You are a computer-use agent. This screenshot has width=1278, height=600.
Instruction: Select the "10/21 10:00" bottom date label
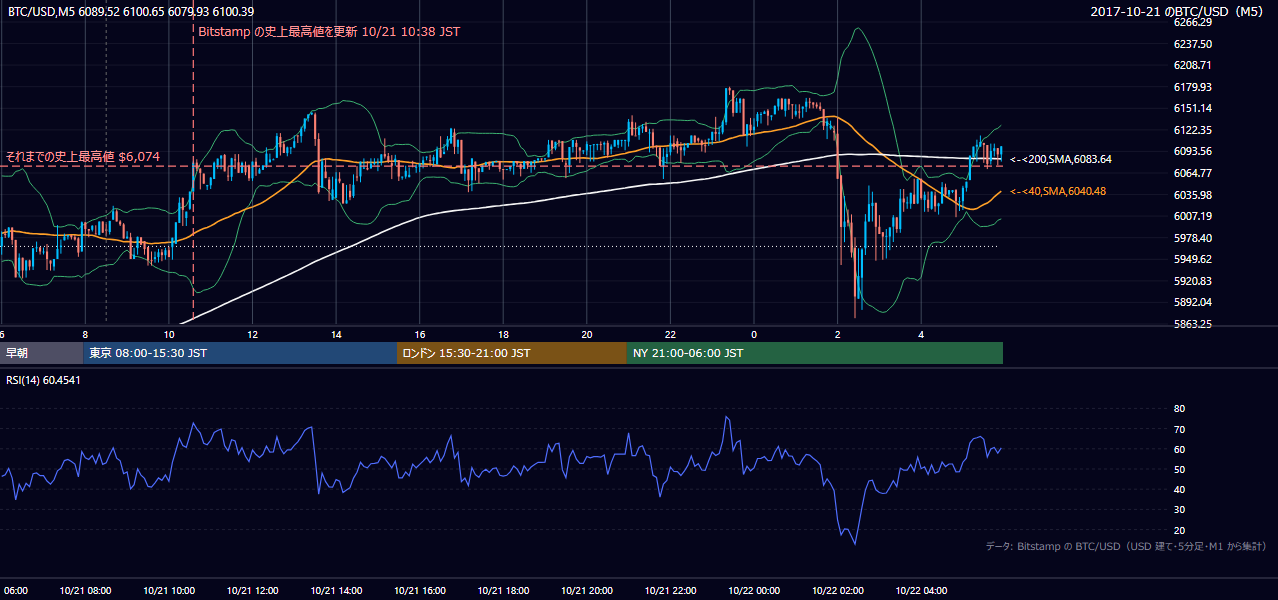pyautogui.click(x=169, y=591)
